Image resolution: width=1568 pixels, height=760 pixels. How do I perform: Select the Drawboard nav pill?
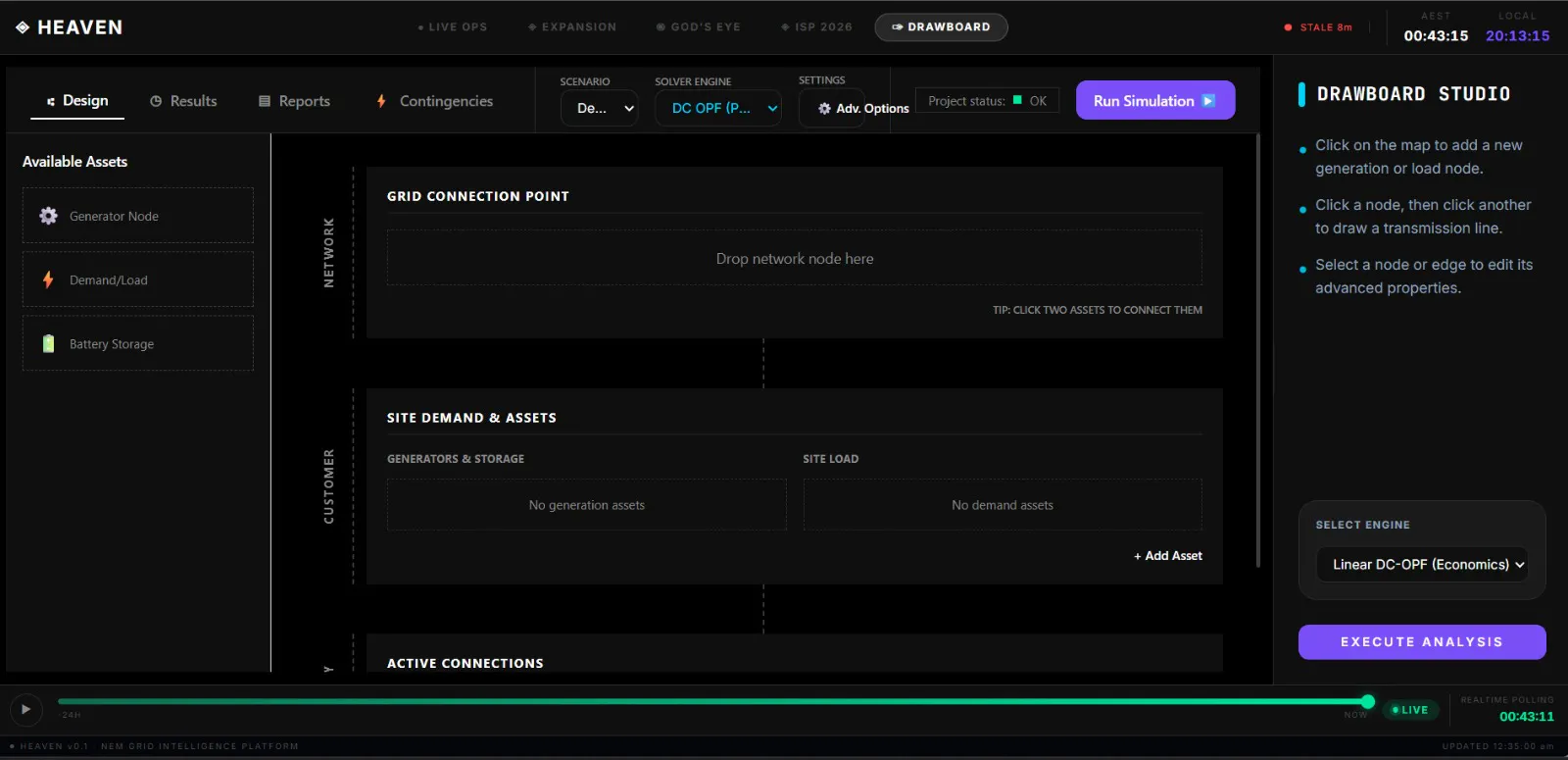(941, 27)
